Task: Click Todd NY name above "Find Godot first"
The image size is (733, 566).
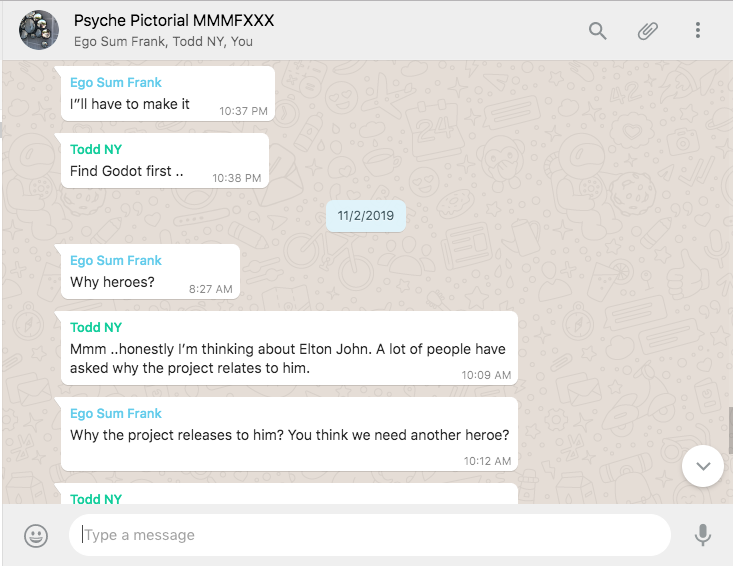Action: coord(96,150)
